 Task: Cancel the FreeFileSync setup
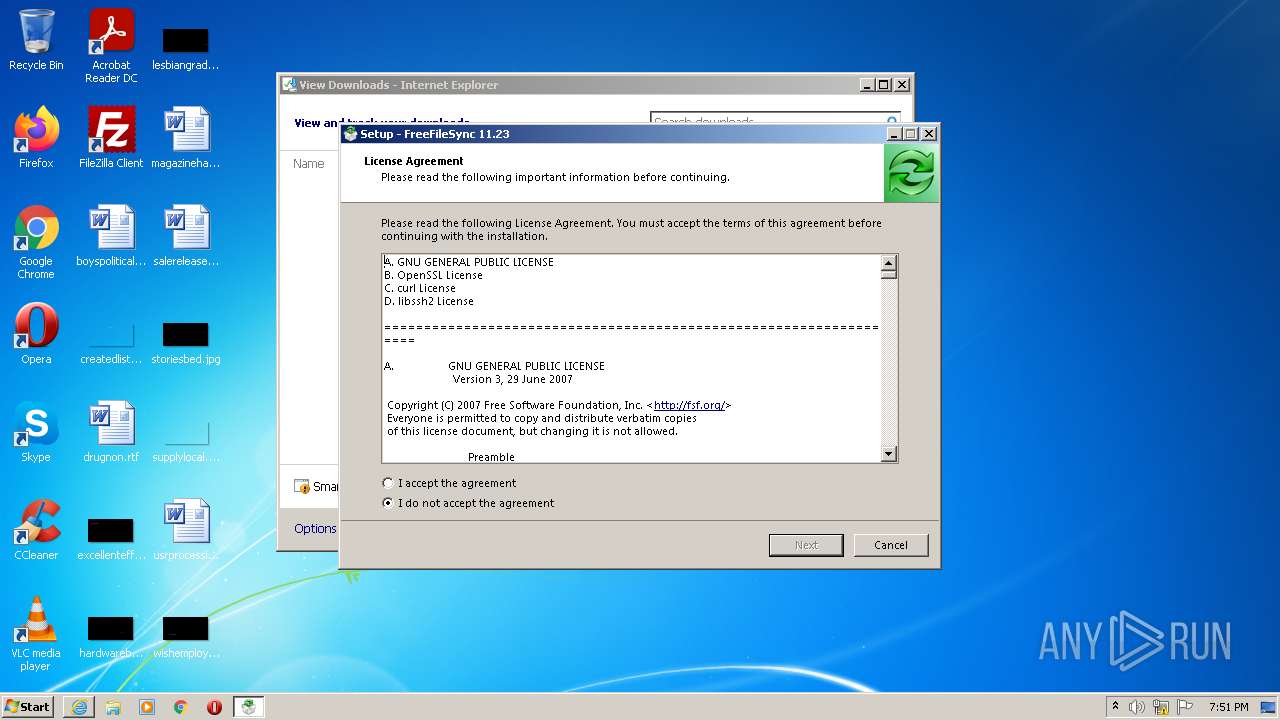(891, 545)
